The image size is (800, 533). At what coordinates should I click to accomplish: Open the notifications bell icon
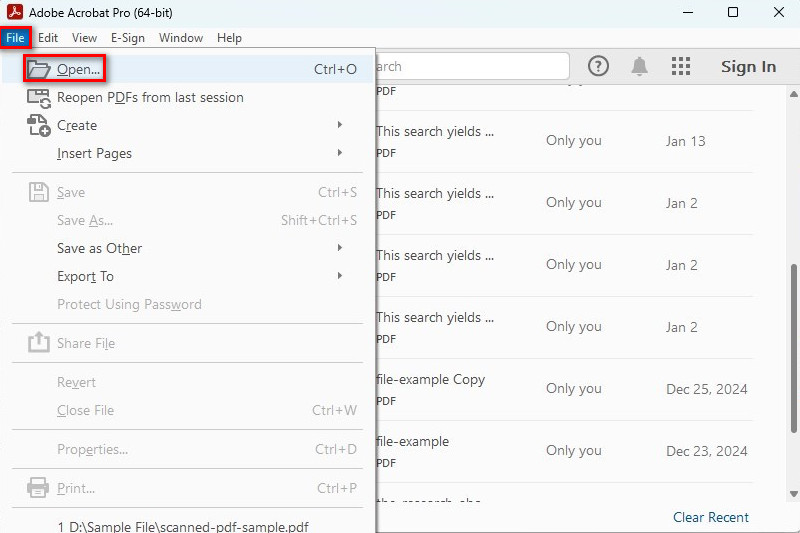[639, 66]
